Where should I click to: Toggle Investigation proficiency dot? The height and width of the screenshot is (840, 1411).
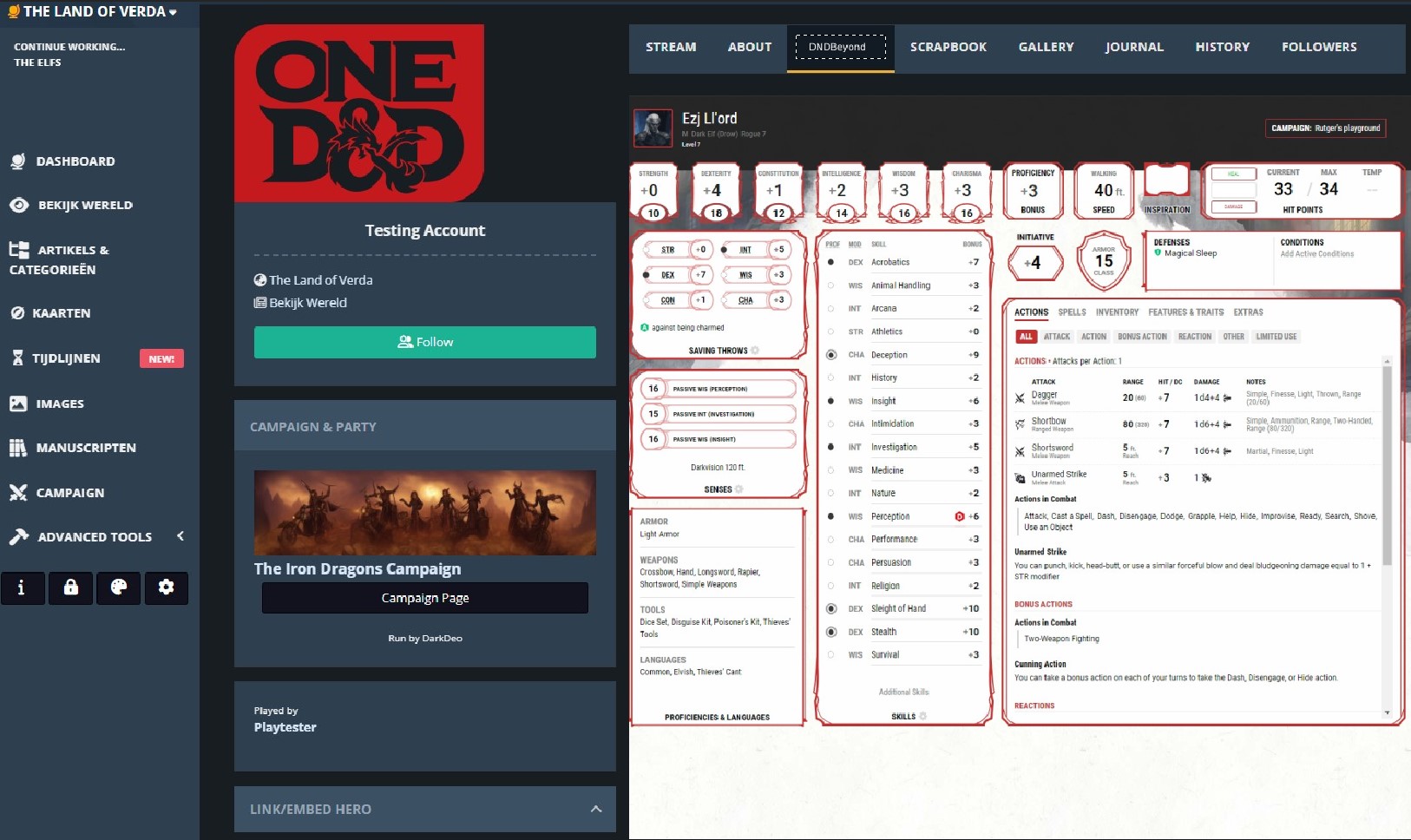click(830, 447)
